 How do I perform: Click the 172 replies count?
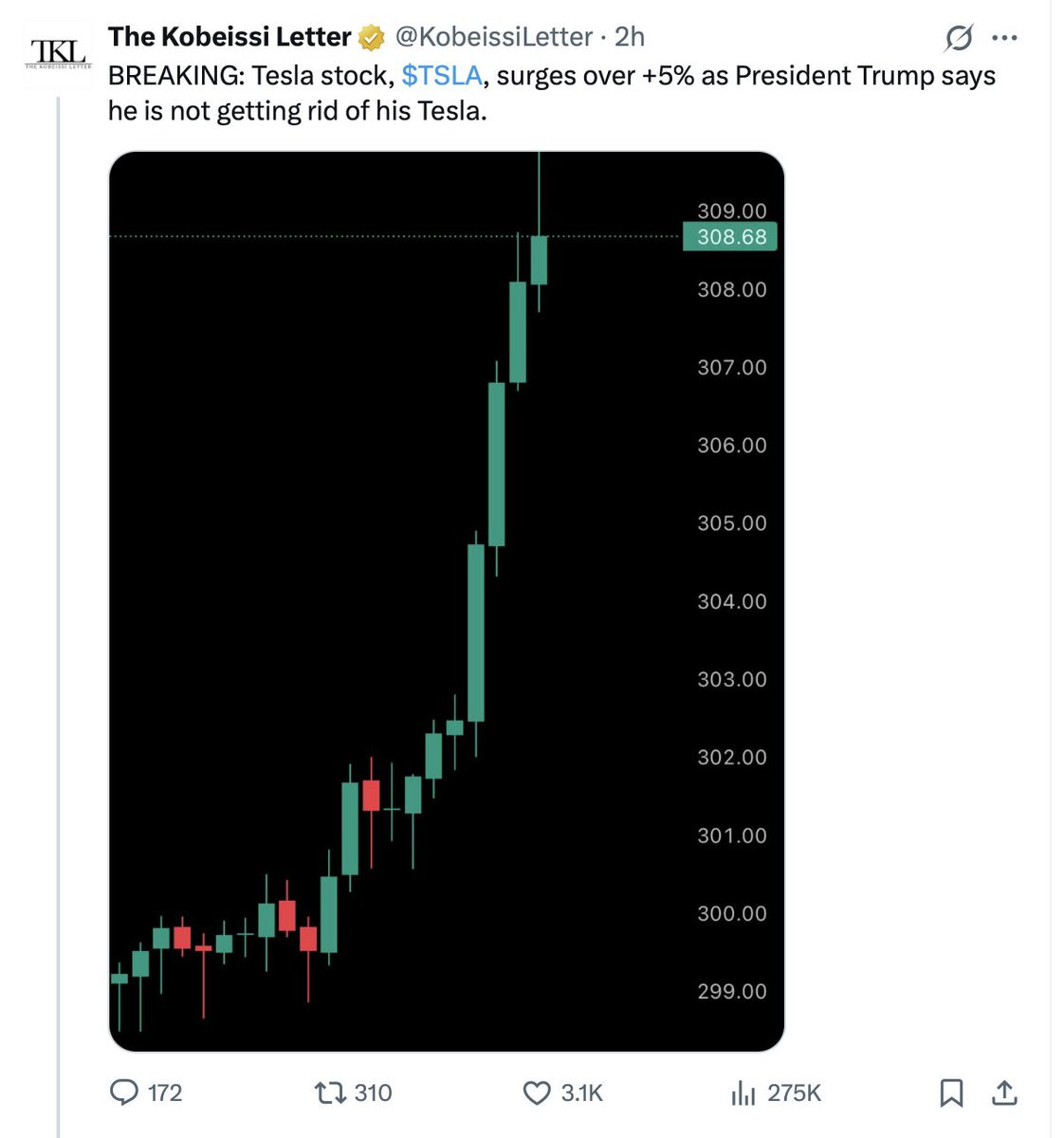click(x=165, y=1092)
